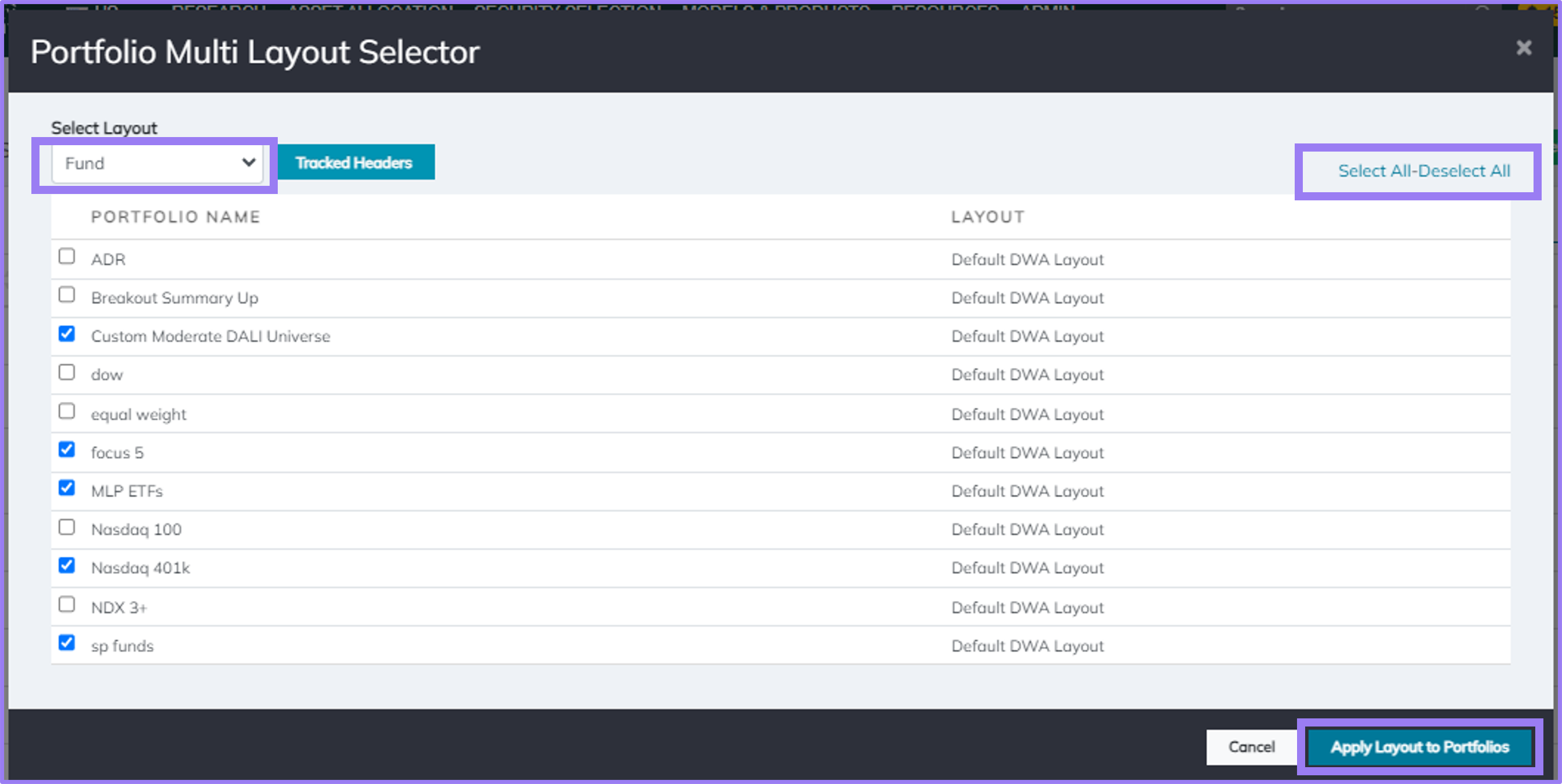Enable the Breakout Summary Up checkbox

[x=67, y=295]
